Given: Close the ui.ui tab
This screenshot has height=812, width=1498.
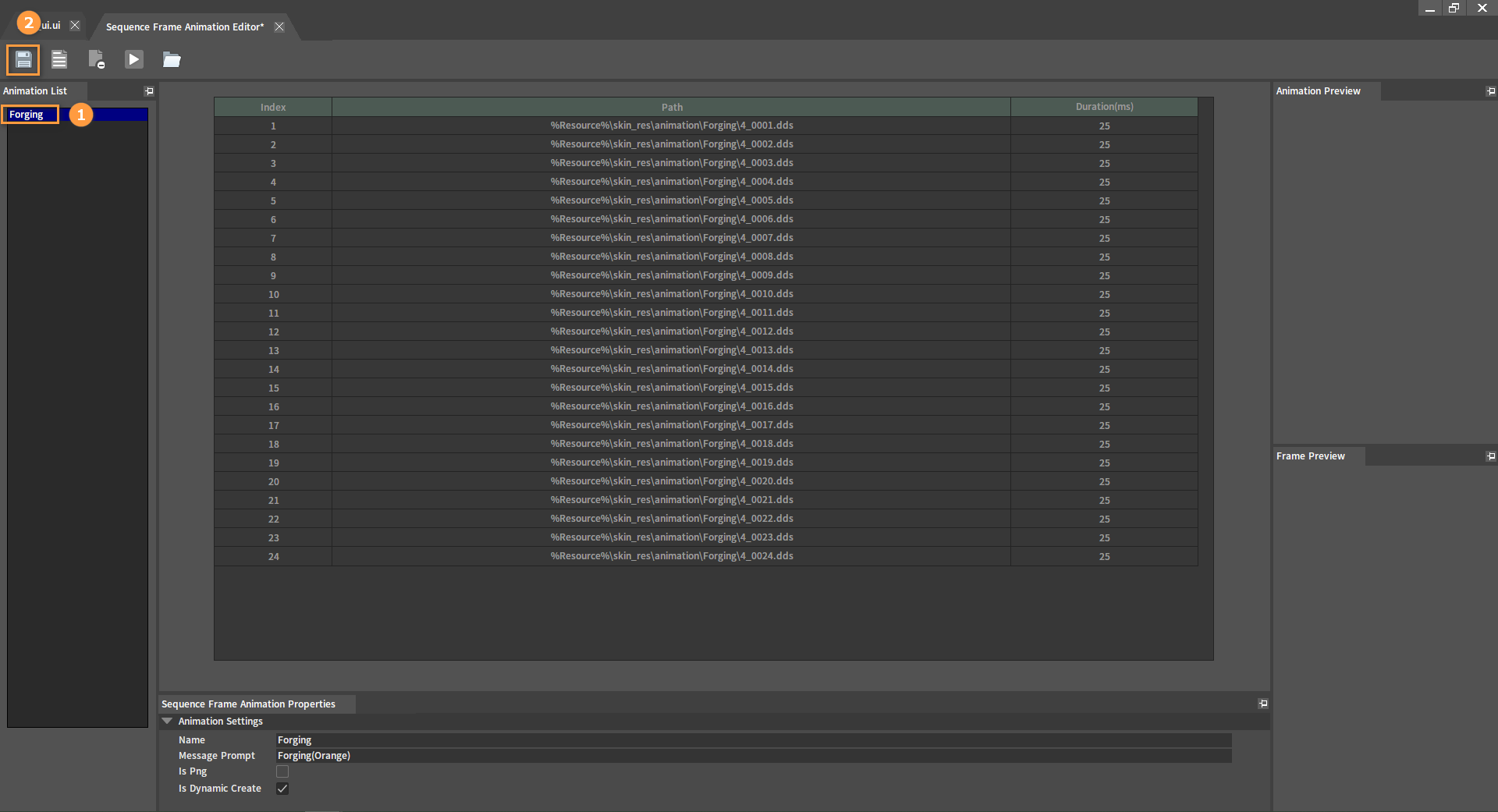Looking at the screenshot, I should (75, 25).
